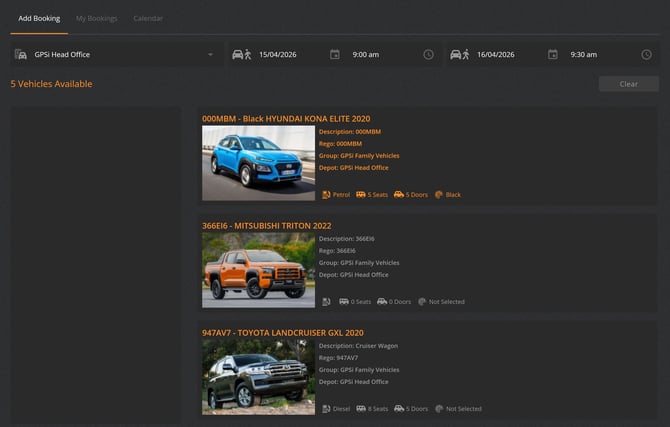Open the Mitsubishi Triton 2022 title link
This screenshot has width=670, height=427.
point(267,226)
